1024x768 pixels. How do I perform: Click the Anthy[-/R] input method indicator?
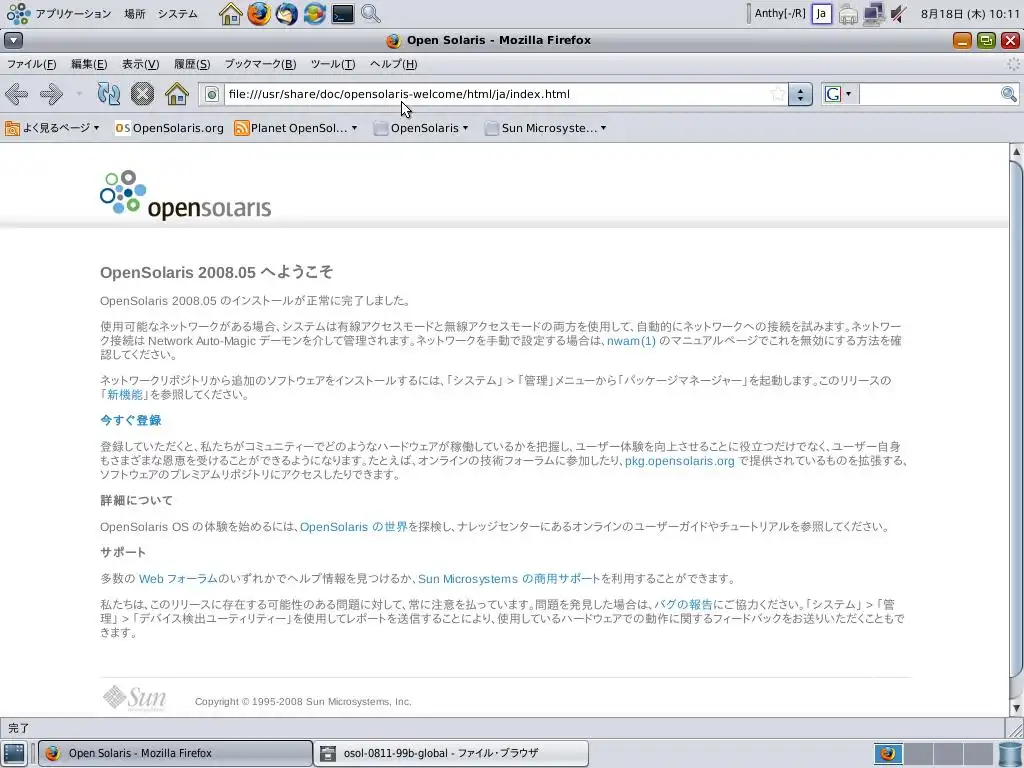tap(780, 13)
